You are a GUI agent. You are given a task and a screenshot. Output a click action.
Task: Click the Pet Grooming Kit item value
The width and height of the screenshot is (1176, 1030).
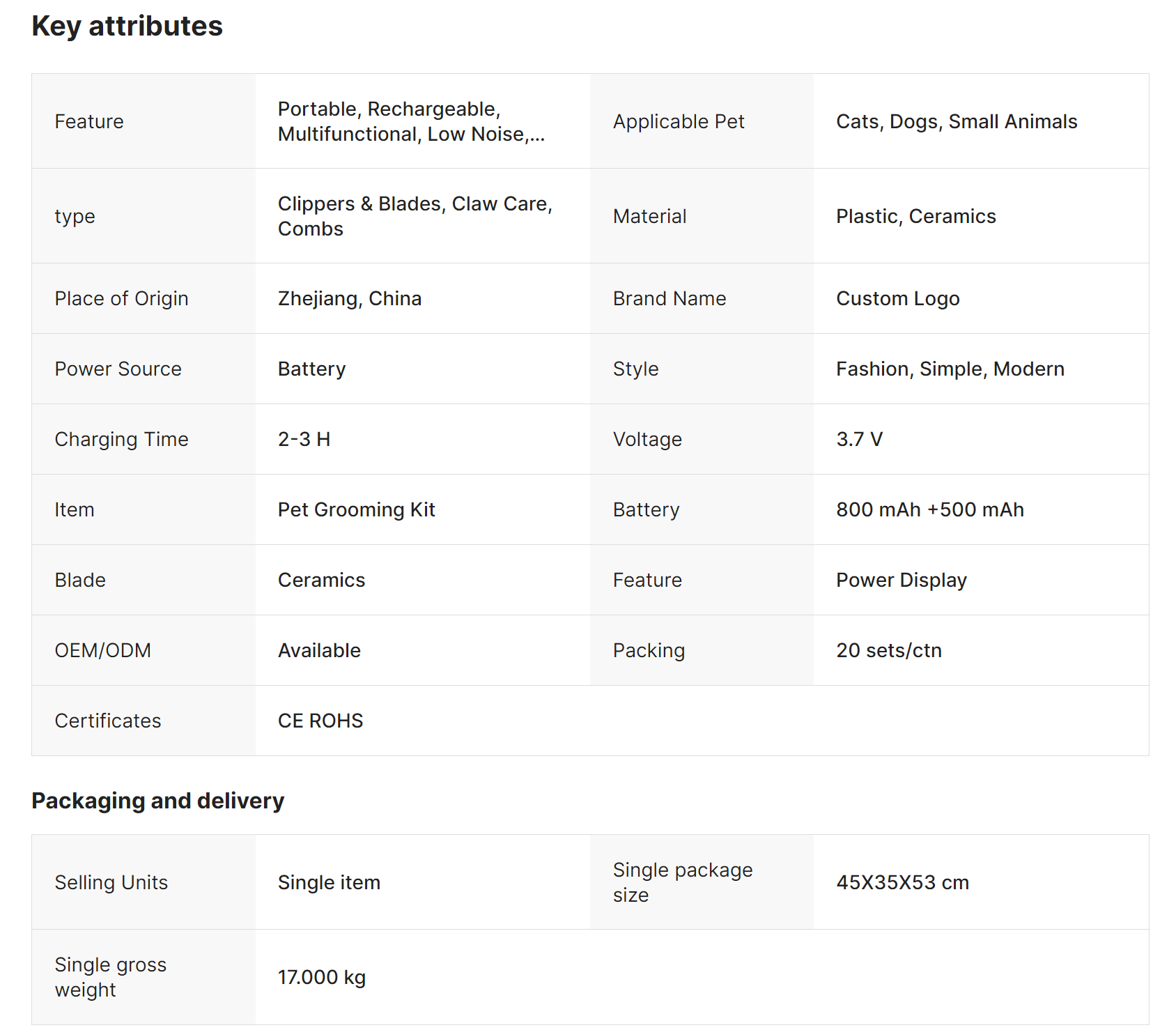tap(356, 510)
